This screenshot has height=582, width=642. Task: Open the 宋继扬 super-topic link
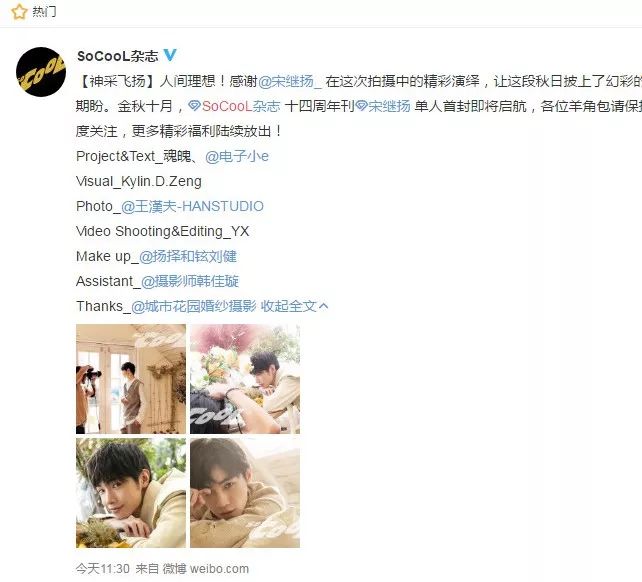[389, 106]
